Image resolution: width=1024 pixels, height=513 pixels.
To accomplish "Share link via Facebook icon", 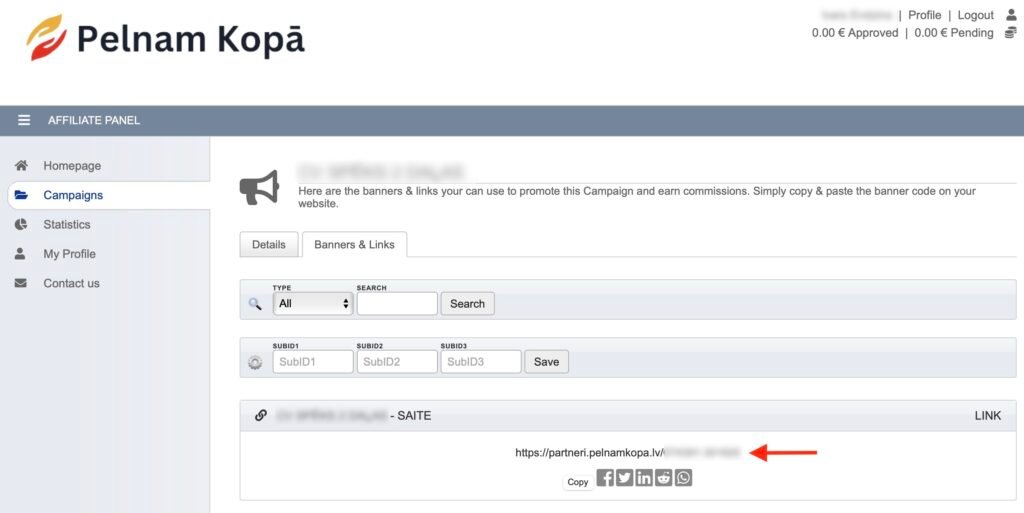I will (x=605, y=478).
